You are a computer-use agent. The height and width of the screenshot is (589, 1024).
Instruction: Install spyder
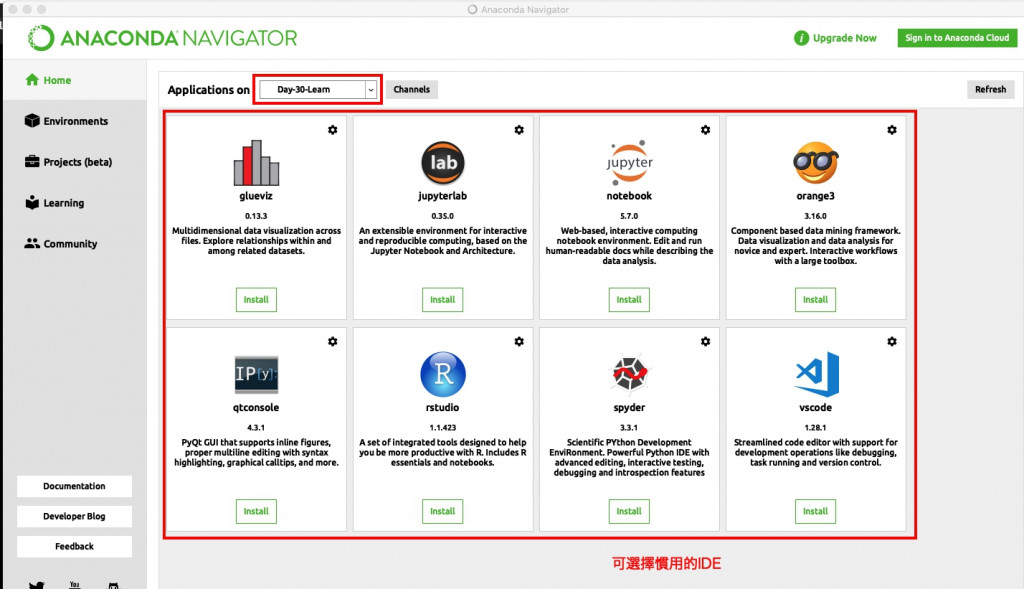tap(629, 511)
